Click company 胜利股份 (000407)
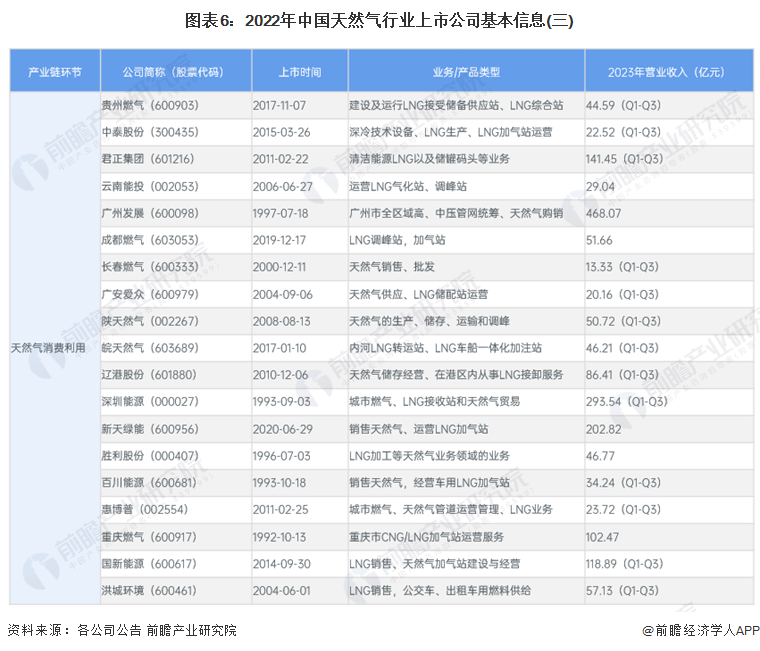 [150, 456]
